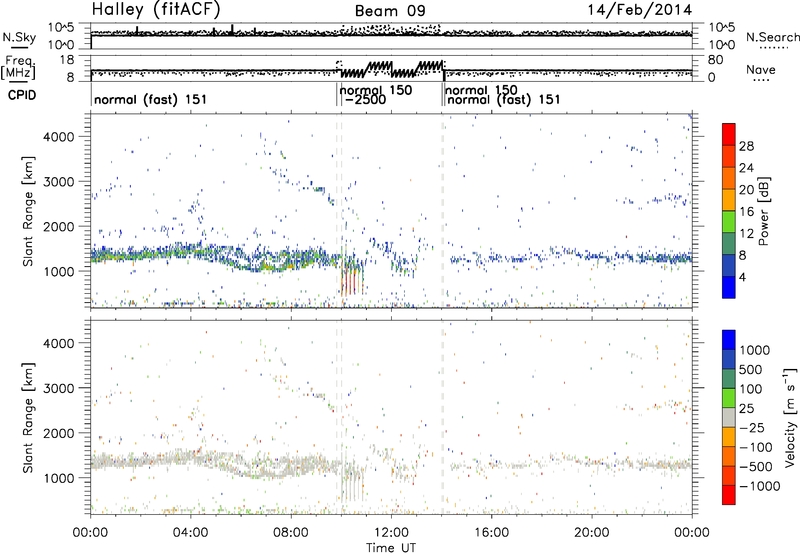Select the positive 25 velocity colorbar label
Image resolution: width=800 pixels, height=554 pixels.
click(747, 408)
